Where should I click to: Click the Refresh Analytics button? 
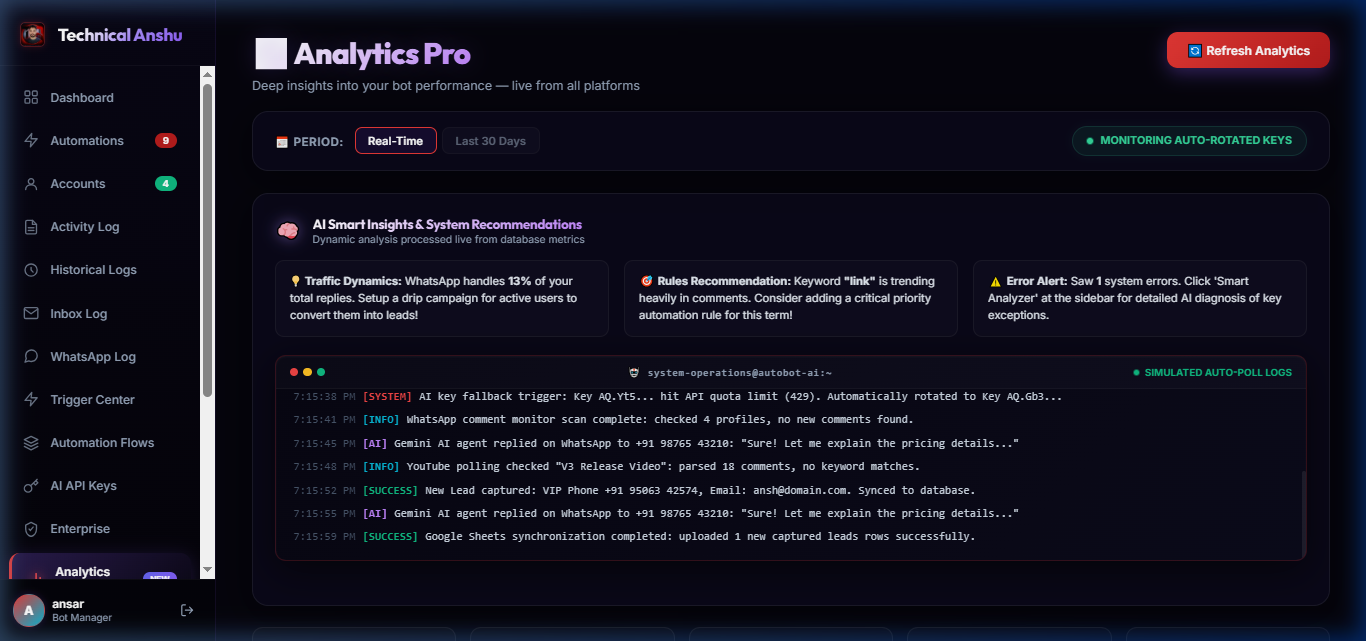(x=1248, y=50)
